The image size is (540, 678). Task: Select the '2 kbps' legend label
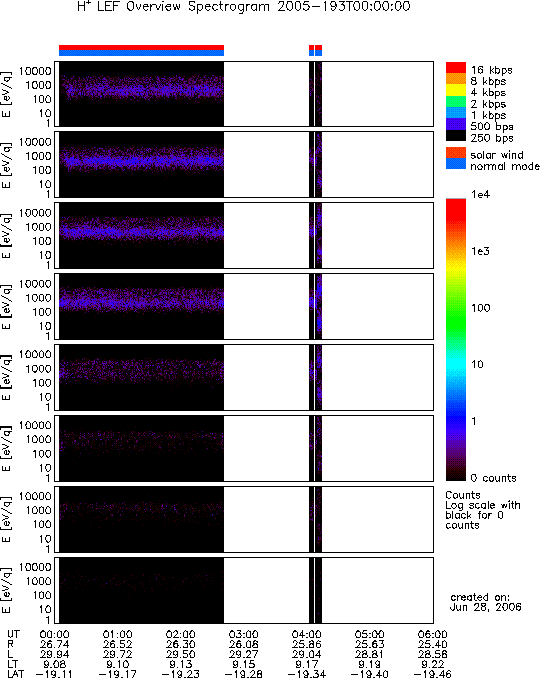489,104
